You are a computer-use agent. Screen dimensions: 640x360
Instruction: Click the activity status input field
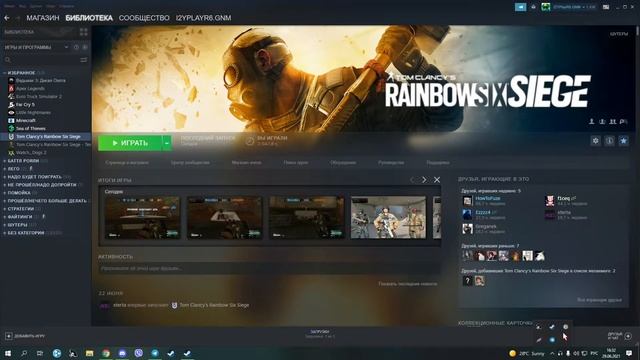(x=269, y=269)
